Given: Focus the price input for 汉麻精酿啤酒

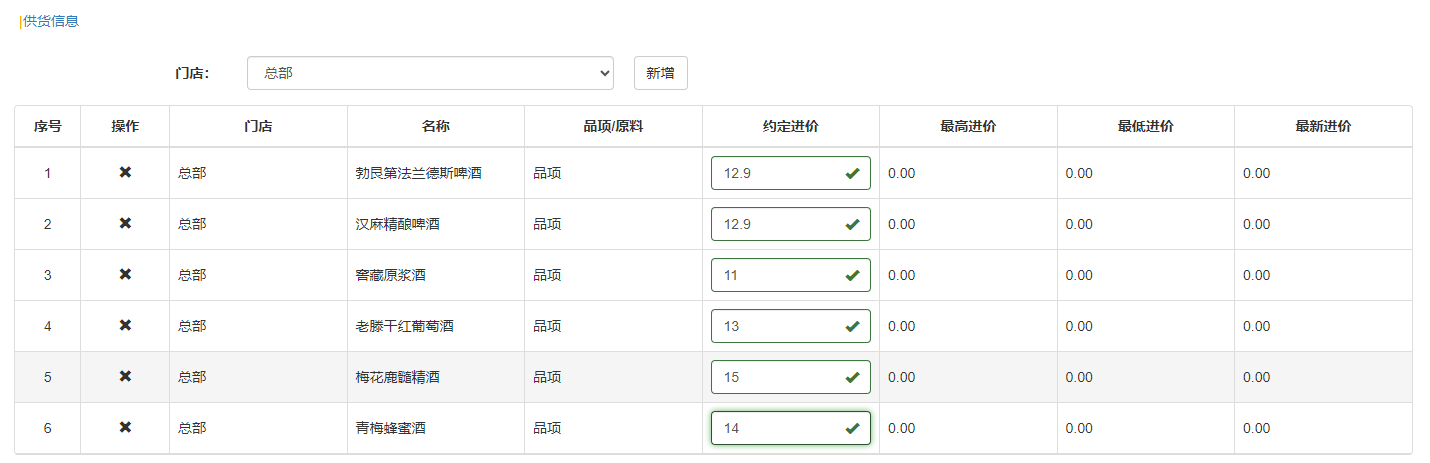Looking at the screenshot, I should point(775,224).
